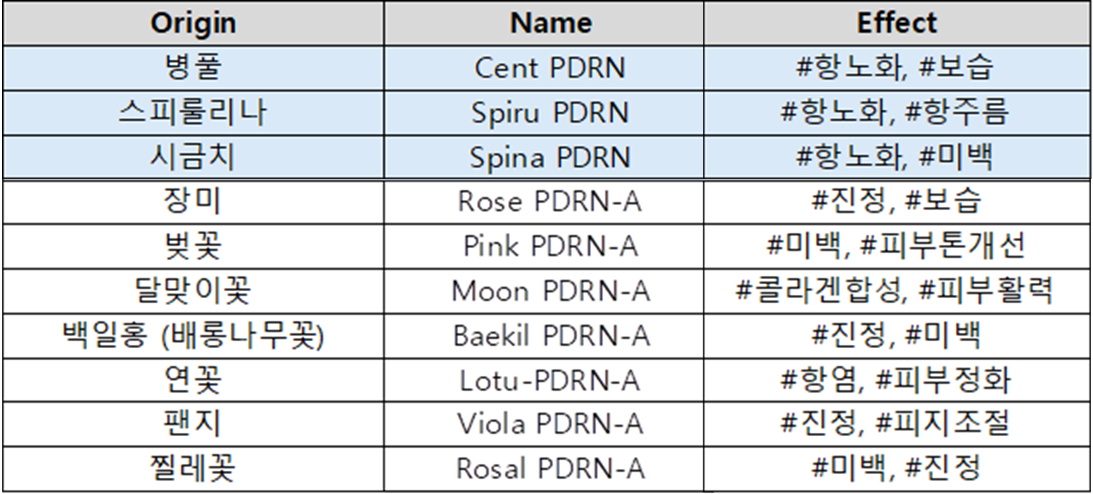Viewport: 1093px width, 494px height.
Task: Click the Name column header
Action: (550, 24)
